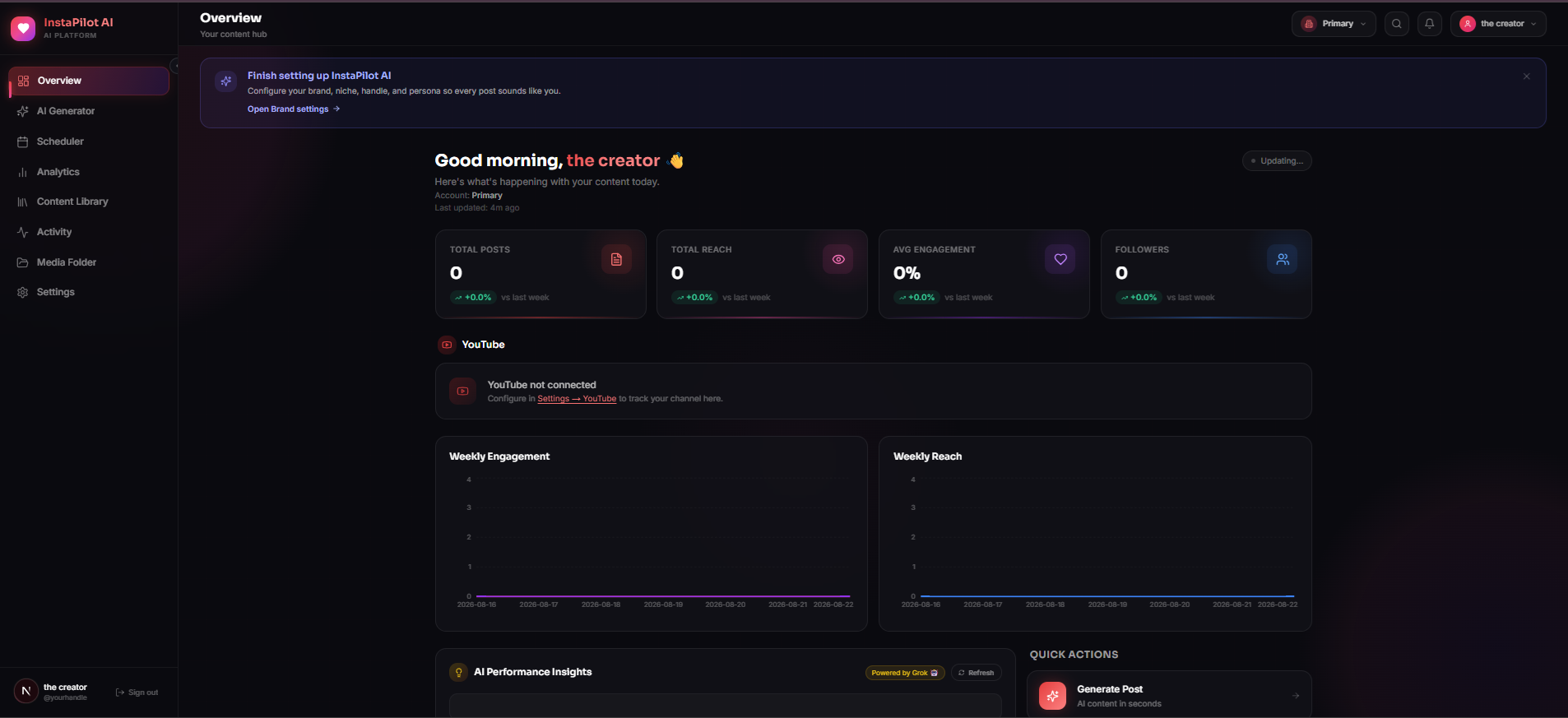Click Total Posts +0.0% trend badge
The image size is (1568, 718).
473,298
